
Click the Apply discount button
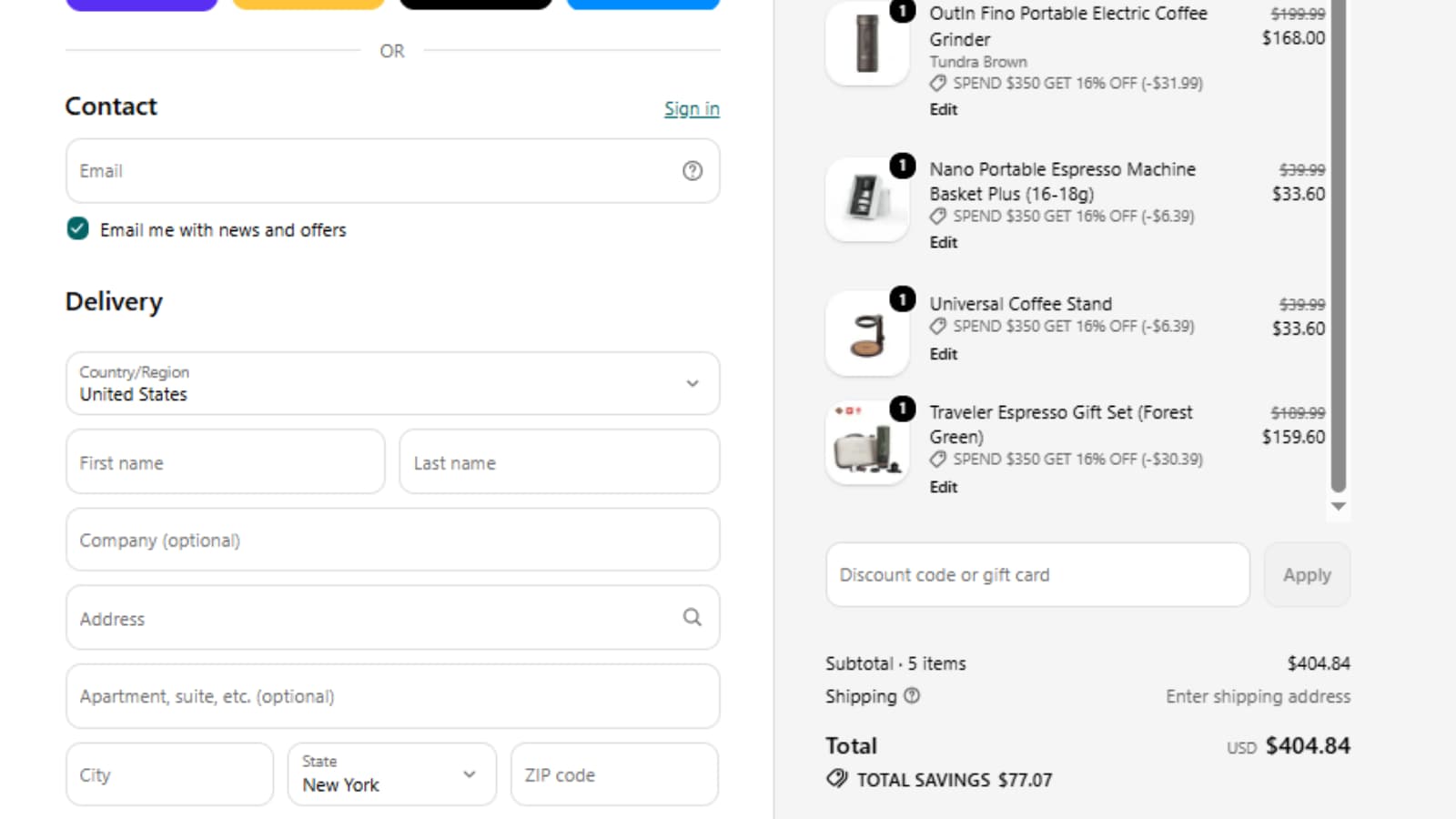[1307, 575]
